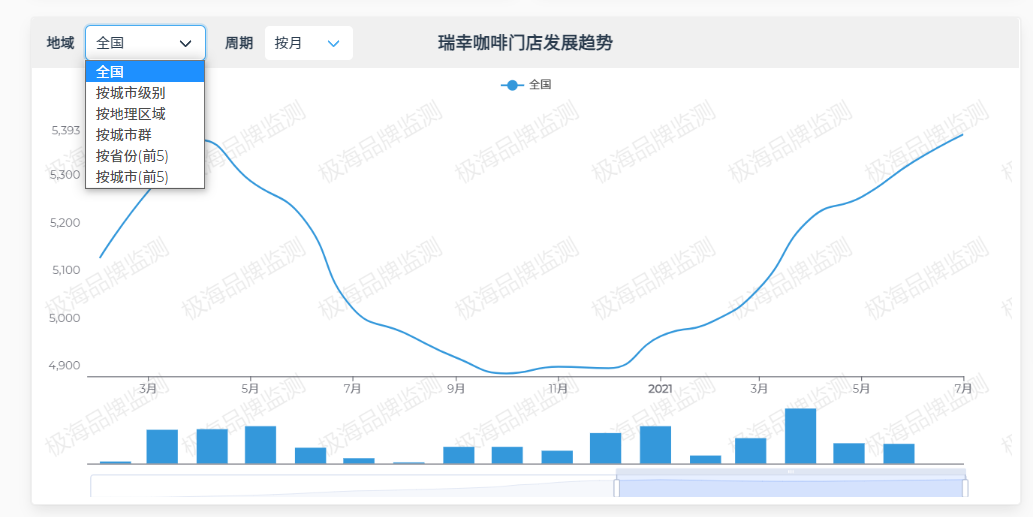The height and width of the screenshot is (517, 1033).
Task: Click the 2021 x-axis label
Action: (660, 389)
